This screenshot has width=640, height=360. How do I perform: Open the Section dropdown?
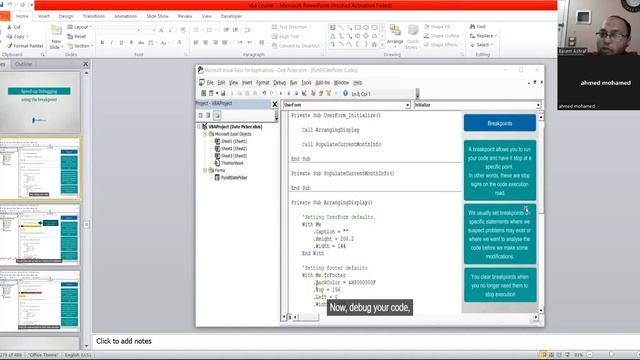80,46
